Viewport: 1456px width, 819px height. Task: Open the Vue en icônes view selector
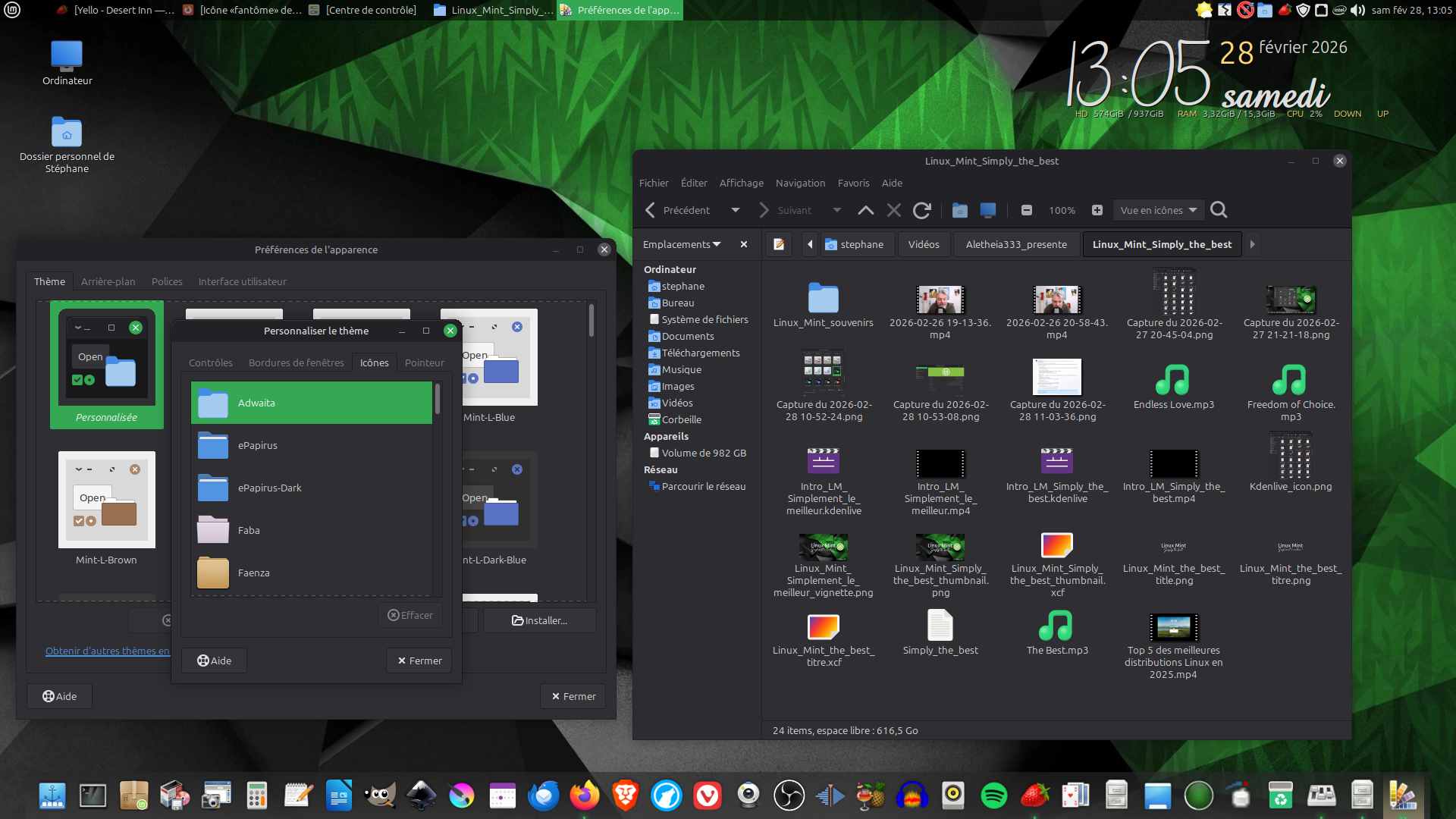(1159, 210)
